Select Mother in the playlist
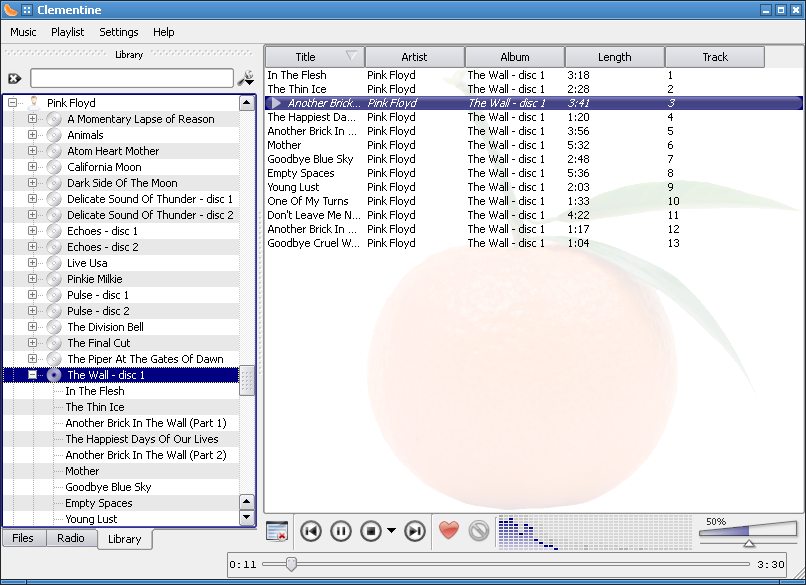The height and width of the screenshot is (585, 806). point(534,145)
